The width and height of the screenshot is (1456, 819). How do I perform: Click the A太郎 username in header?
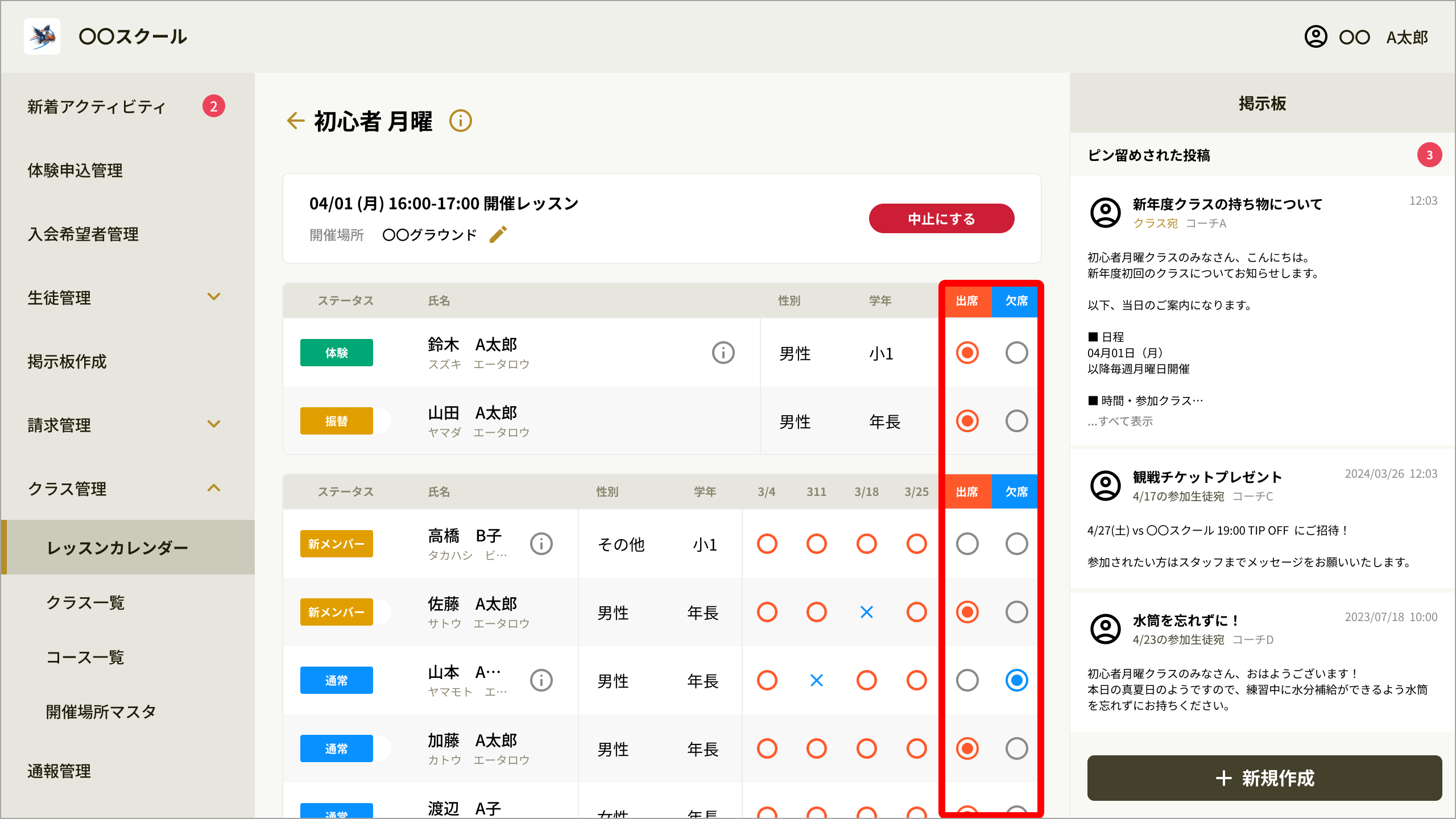coord(1407,38)
